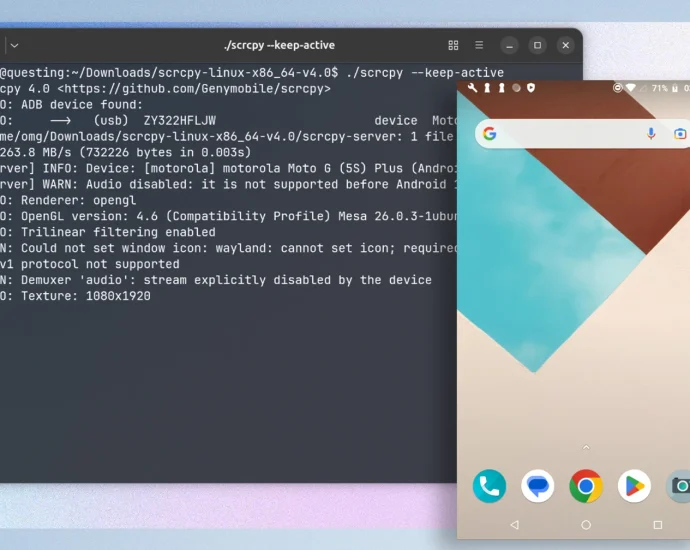This screenshot has width=690, height=550.
Task: Close the scrcpy terminal window
Action: point(565,45)
